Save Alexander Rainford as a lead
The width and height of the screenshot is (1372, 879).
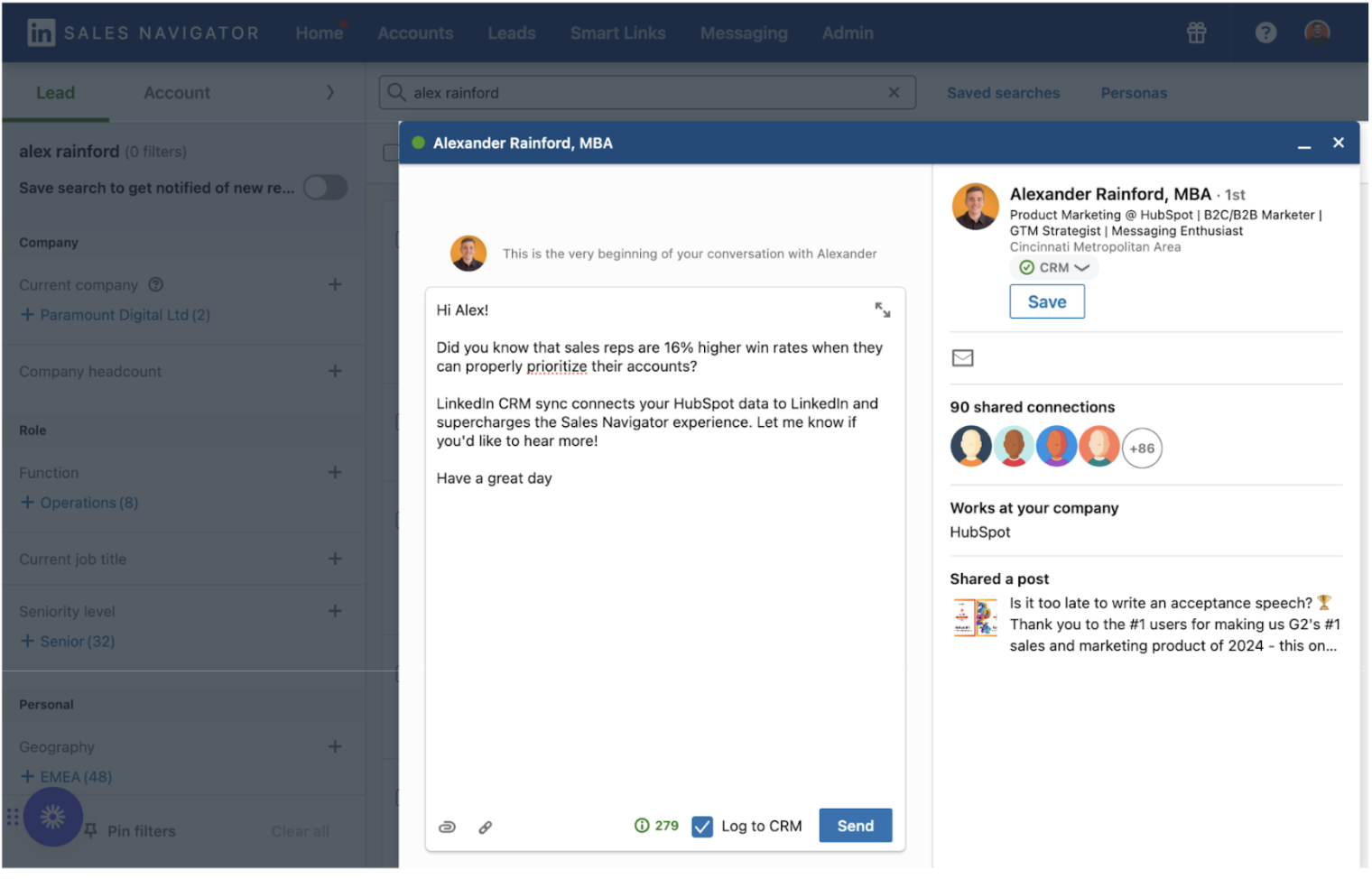click(1047, 302)
